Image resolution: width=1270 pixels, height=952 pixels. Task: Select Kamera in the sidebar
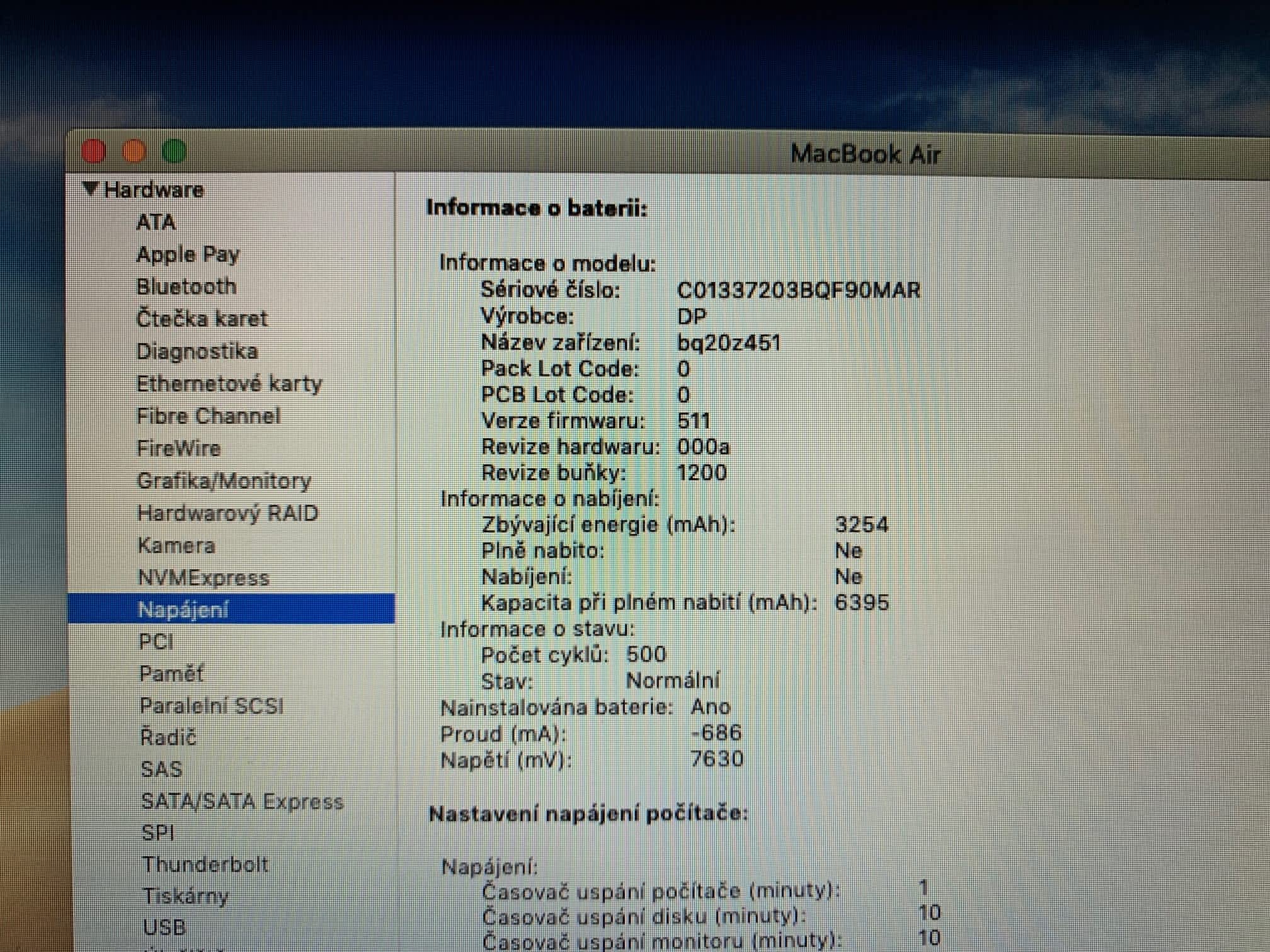[176, 545]
